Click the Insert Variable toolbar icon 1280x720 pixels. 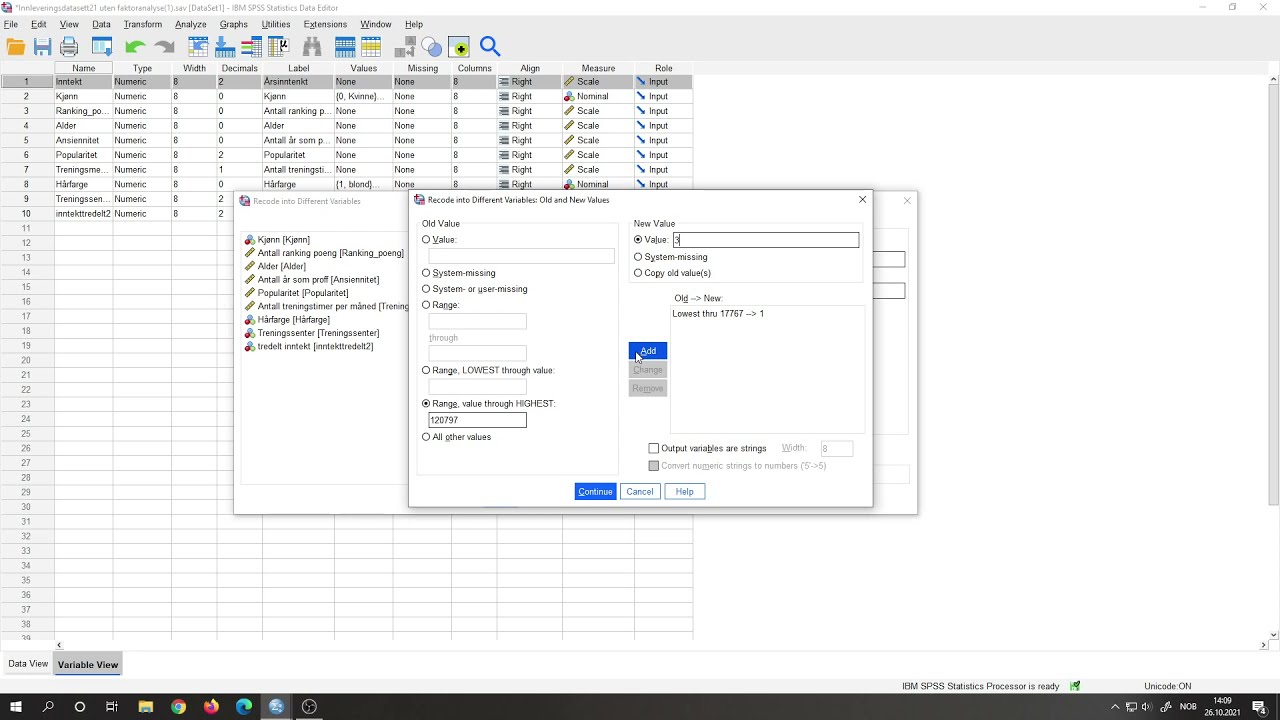point(371,47)
